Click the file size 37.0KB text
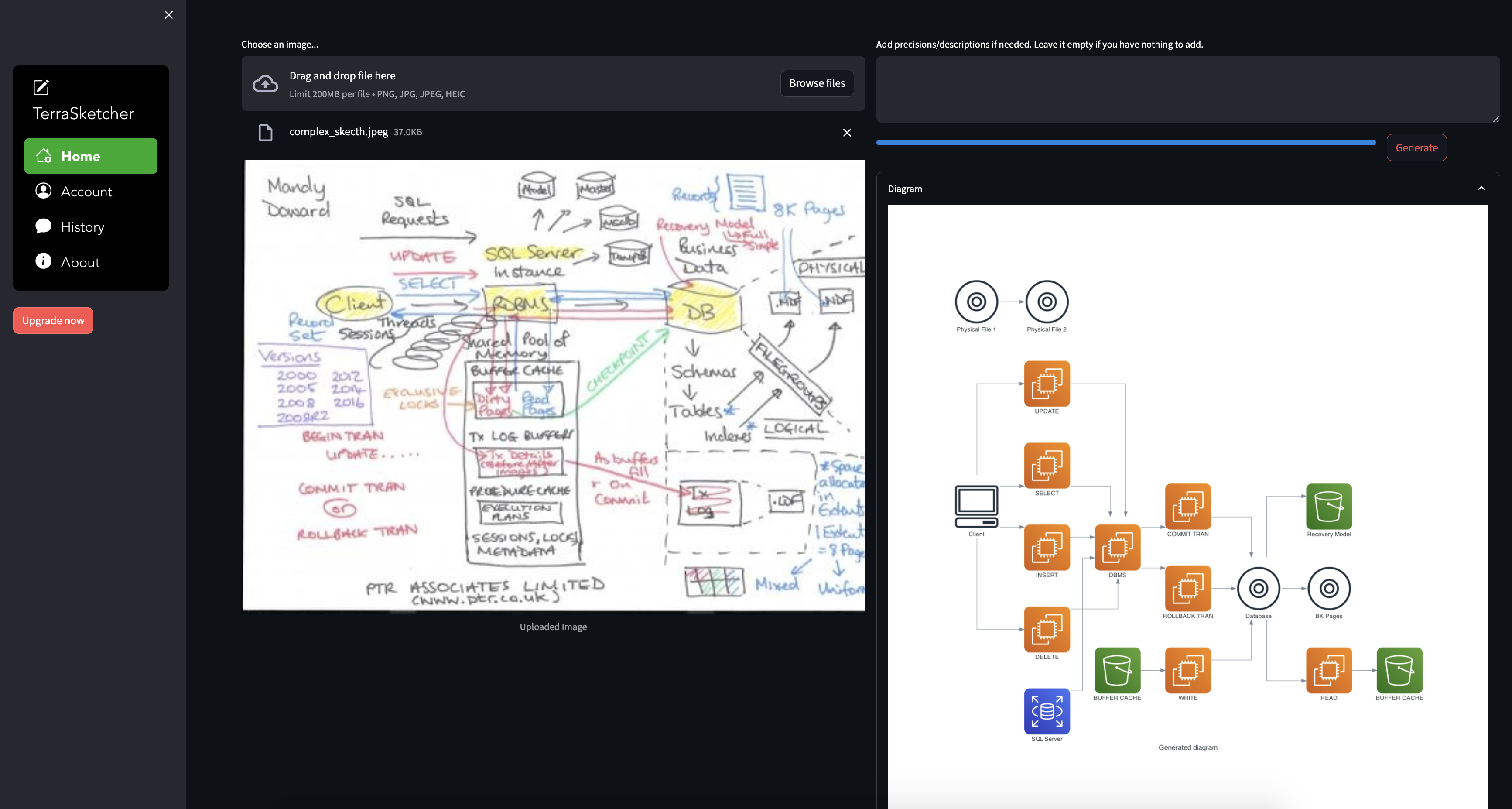This screenshot has height=809, width=1512. [408, 132]
